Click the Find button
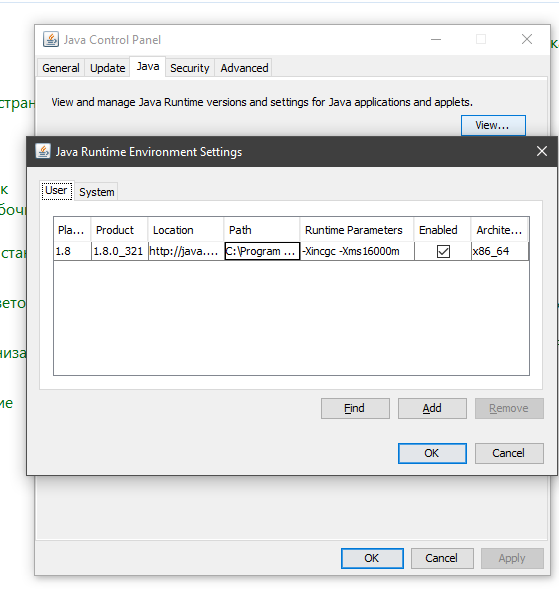Viewport: 559px width, 591px height. (355, 408)
